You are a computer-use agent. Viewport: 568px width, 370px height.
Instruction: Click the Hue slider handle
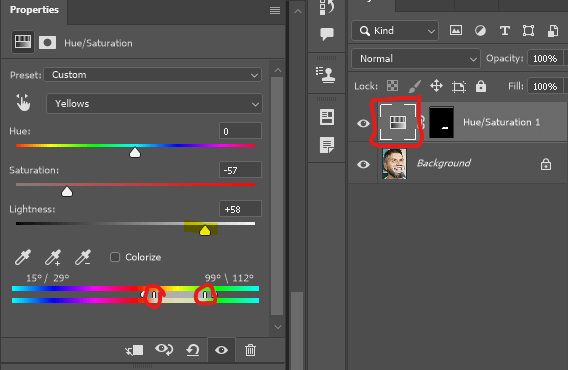tap(135, 153)
